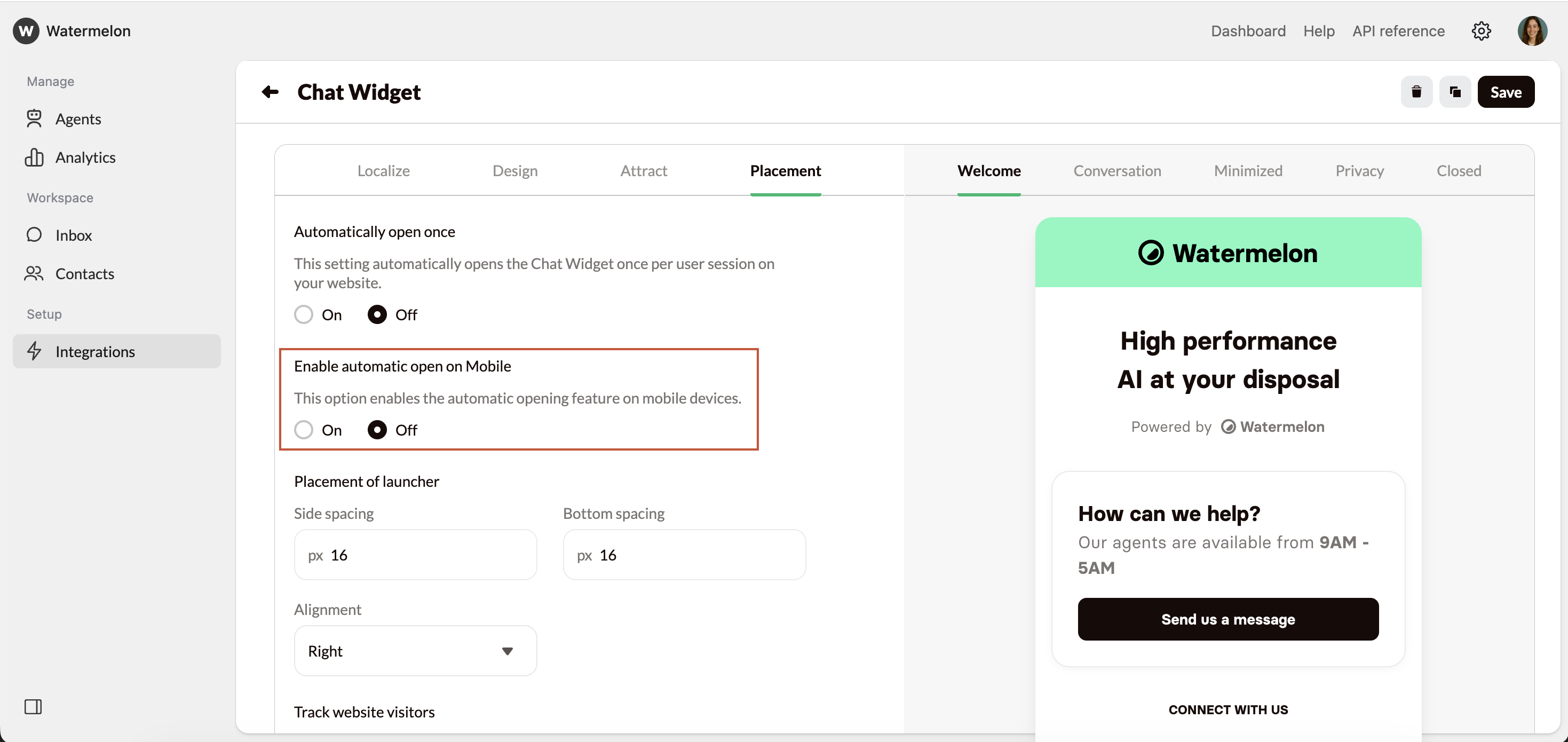Show the Closed preview tab
This screenshot has height=742, width=1568.
coord(1459,171)
